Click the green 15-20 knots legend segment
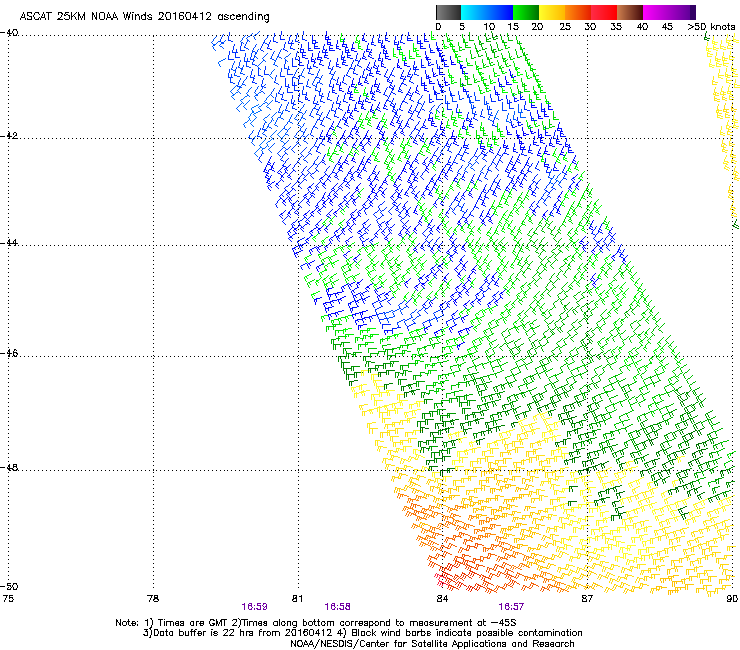This screenshot has height=650, width=740. pyautogui.click(x=526, y=12)
